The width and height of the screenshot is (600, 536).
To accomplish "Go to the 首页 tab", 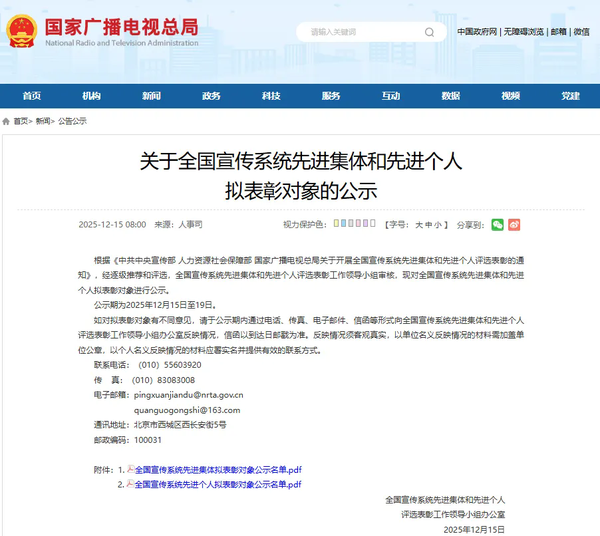I will [32, 96].
